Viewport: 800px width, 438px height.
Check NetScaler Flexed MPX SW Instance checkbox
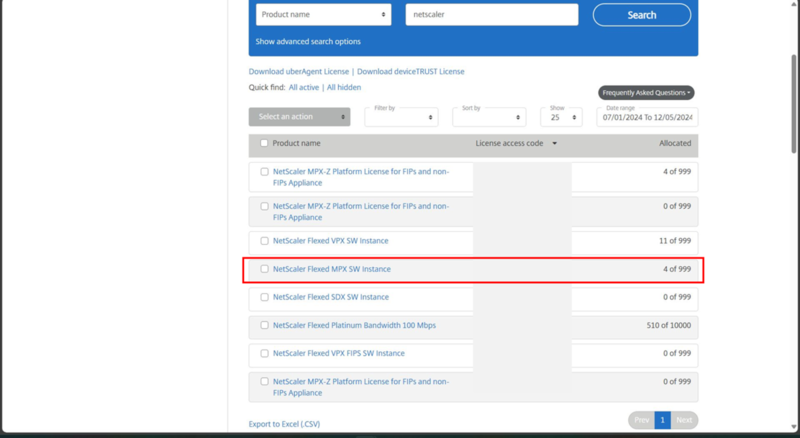(x=264, y=269)
